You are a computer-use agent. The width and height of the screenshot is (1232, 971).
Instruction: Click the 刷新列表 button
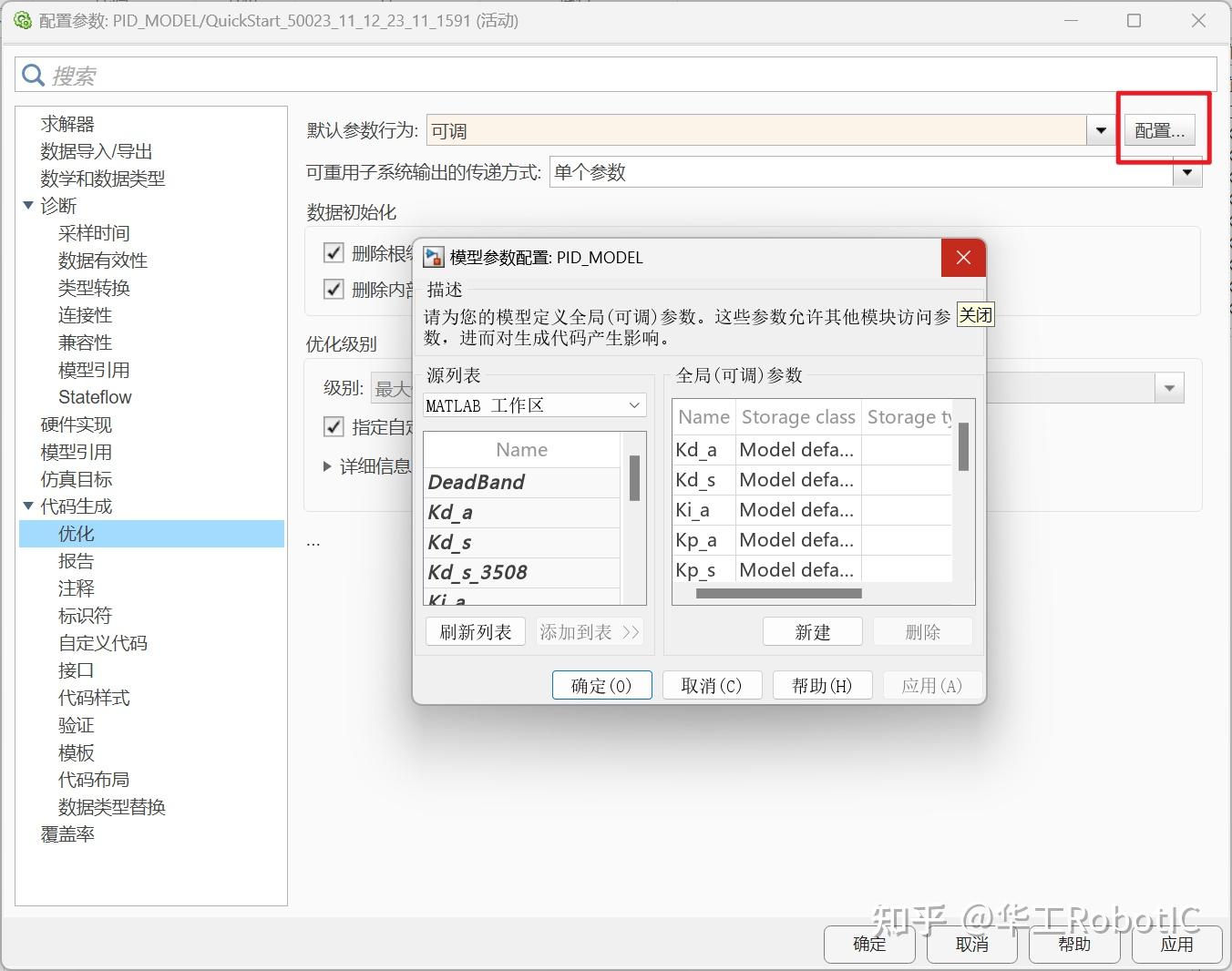click(475, 630)
